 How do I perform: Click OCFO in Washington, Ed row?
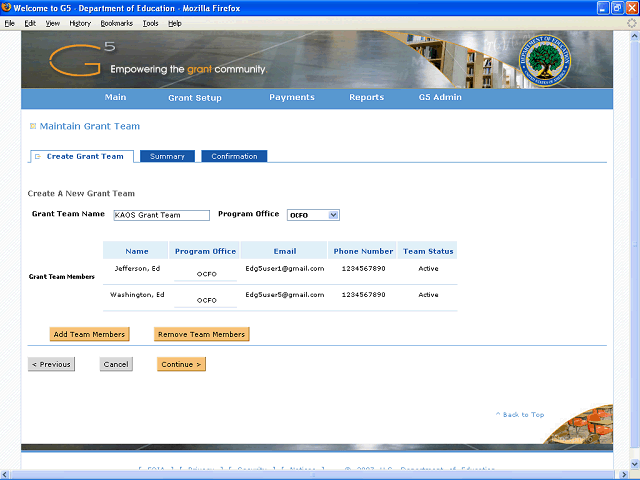[207, 300]
